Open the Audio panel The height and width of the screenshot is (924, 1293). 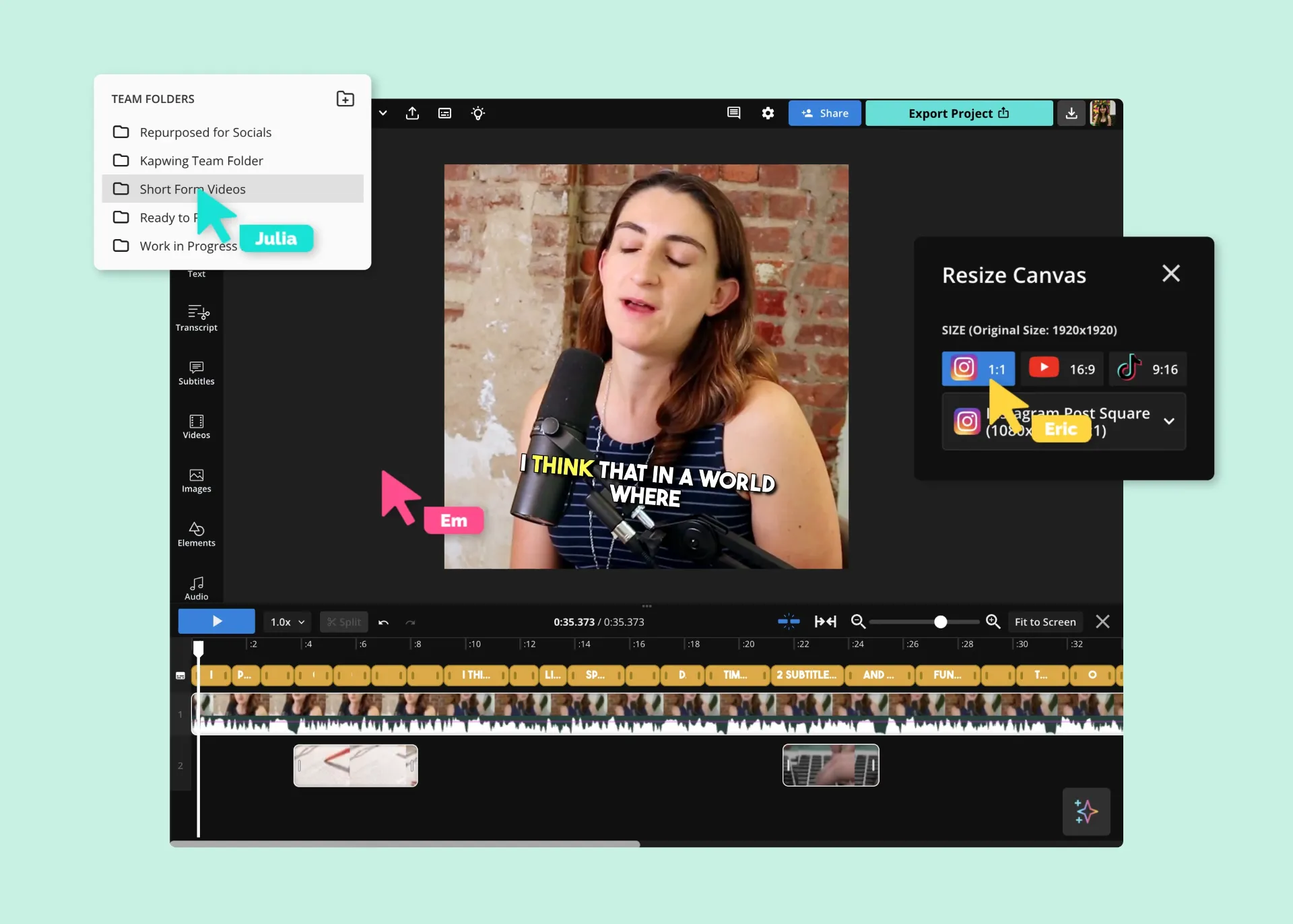coord(196,587)
